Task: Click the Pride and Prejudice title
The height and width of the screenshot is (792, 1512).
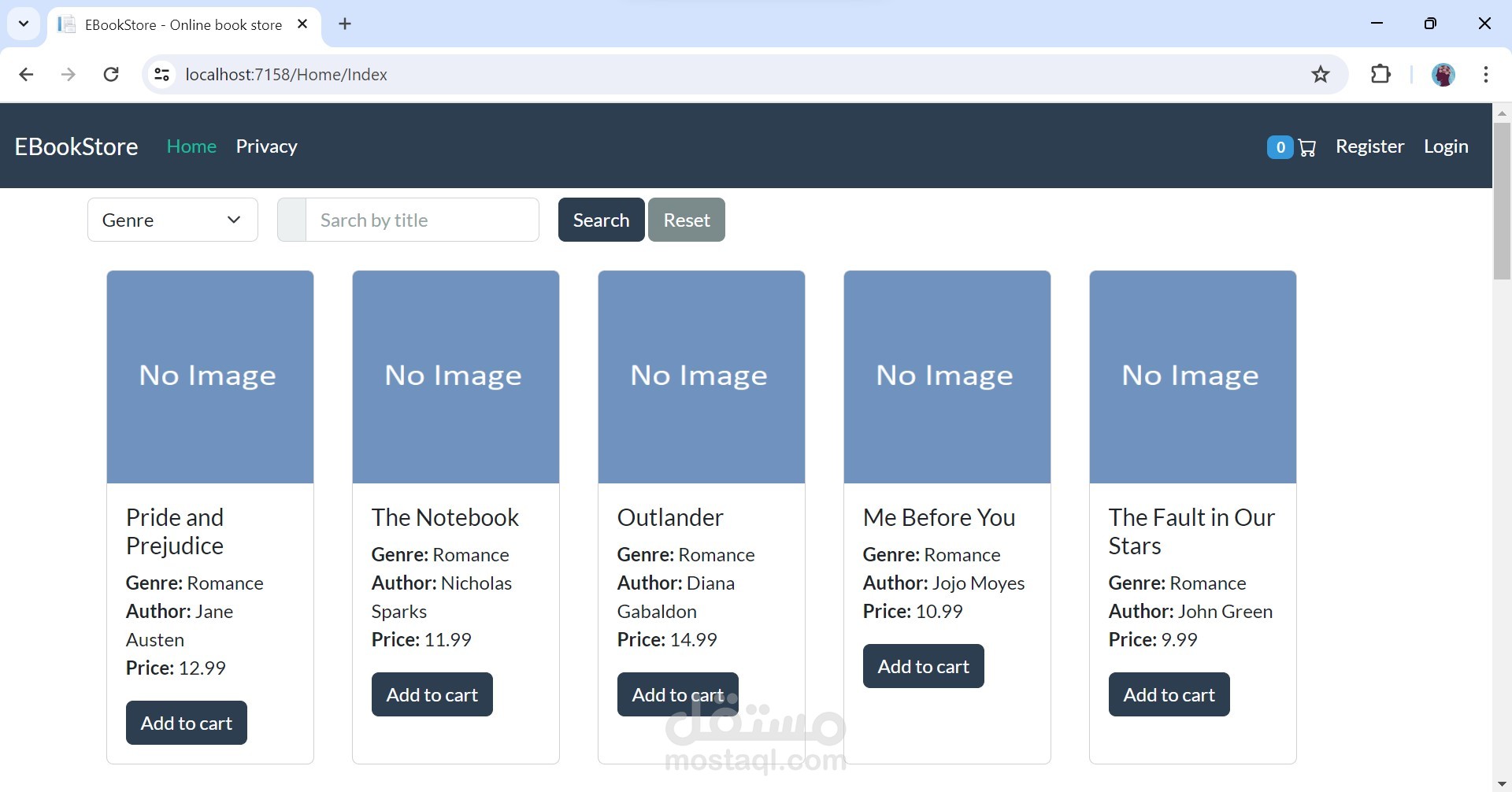Action: coord(175,531)
